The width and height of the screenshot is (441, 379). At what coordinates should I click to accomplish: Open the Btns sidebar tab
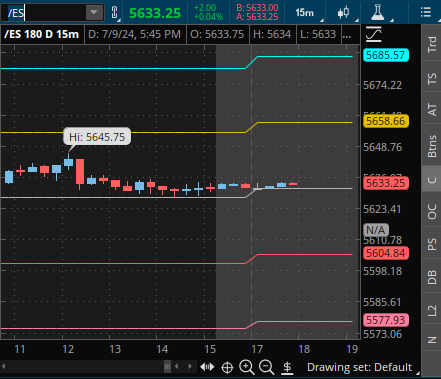[x=432, y=146]
